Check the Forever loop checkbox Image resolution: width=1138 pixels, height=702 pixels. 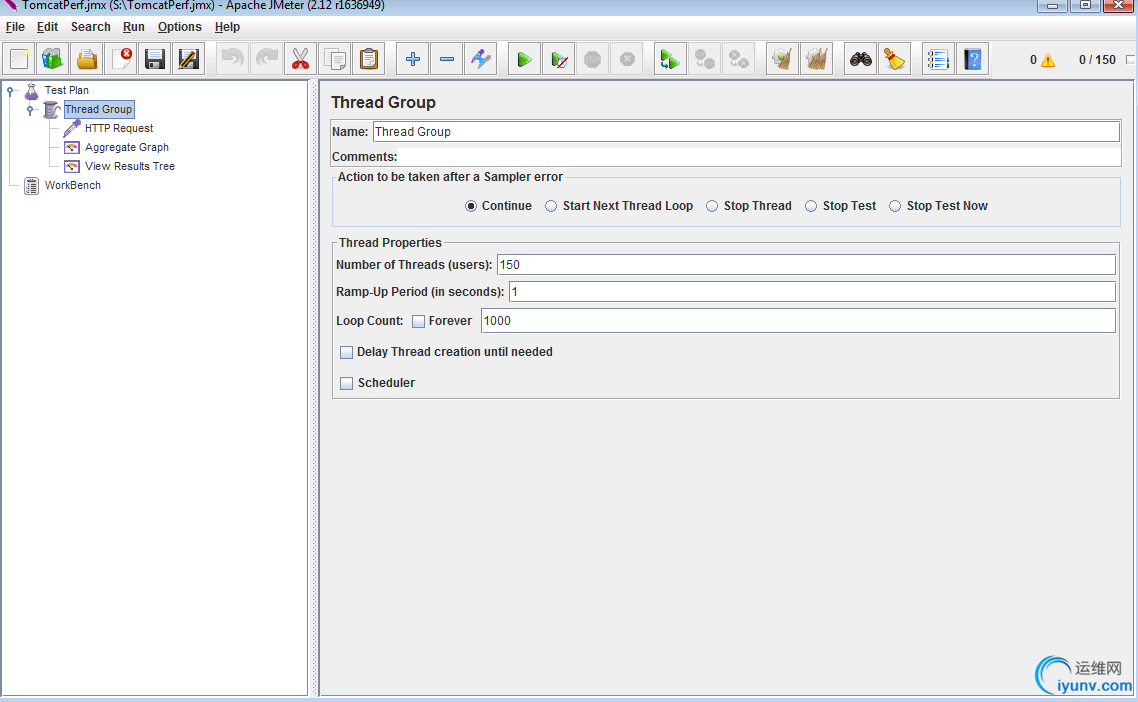[x=418, y=321]
